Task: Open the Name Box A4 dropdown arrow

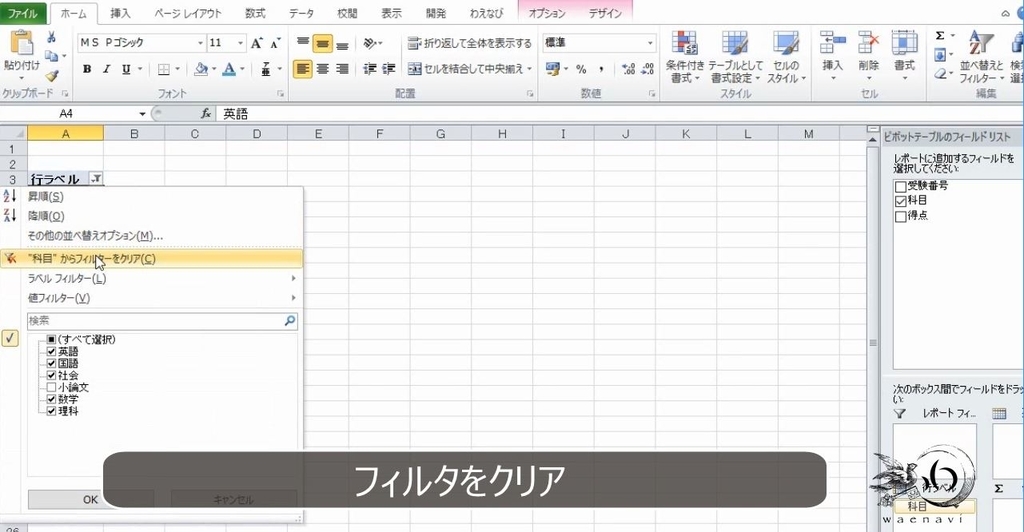Action: click(142, 114)
